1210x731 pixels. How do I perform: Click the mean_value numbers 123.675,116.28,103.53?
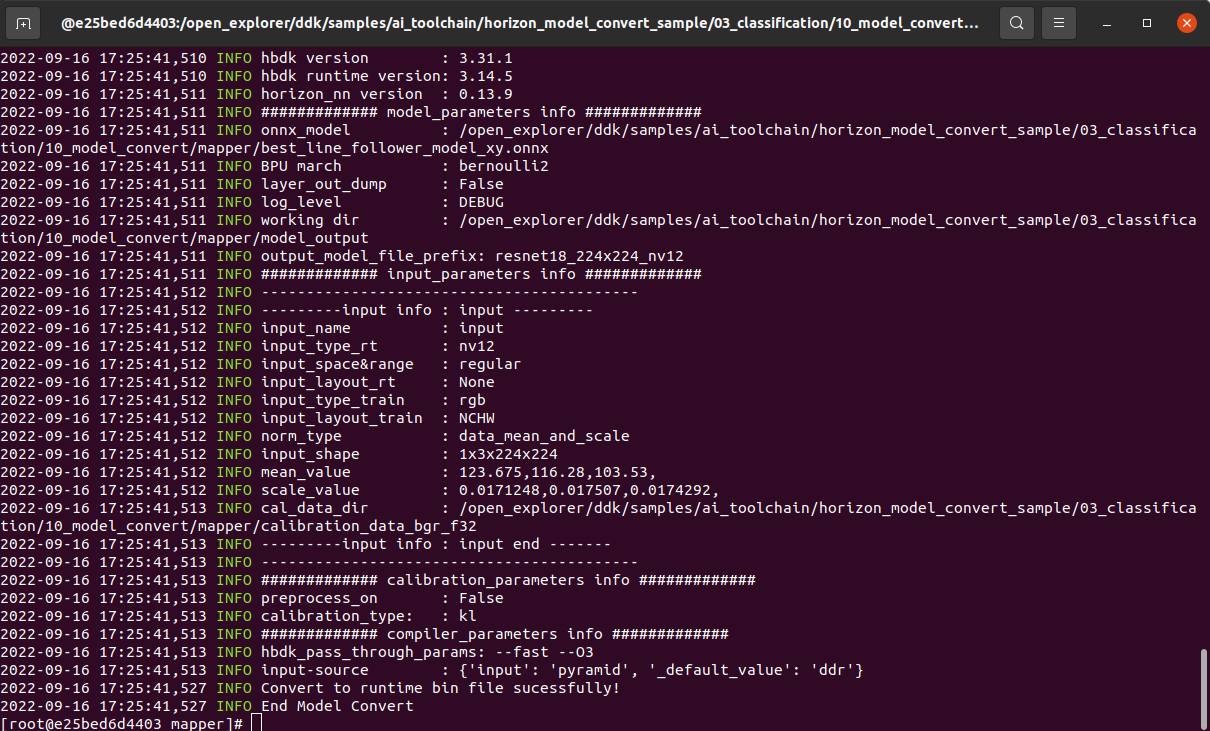pos(557,472)
